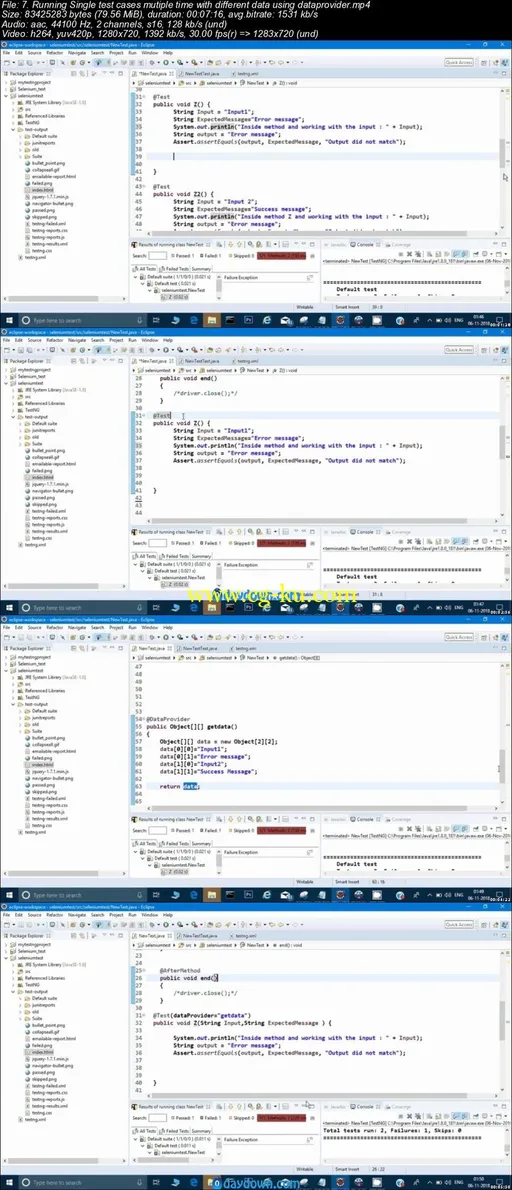Click the Javadoc tab icon above the 'Total tests run' console
512x1190 pixels.
coord(332,1107)
